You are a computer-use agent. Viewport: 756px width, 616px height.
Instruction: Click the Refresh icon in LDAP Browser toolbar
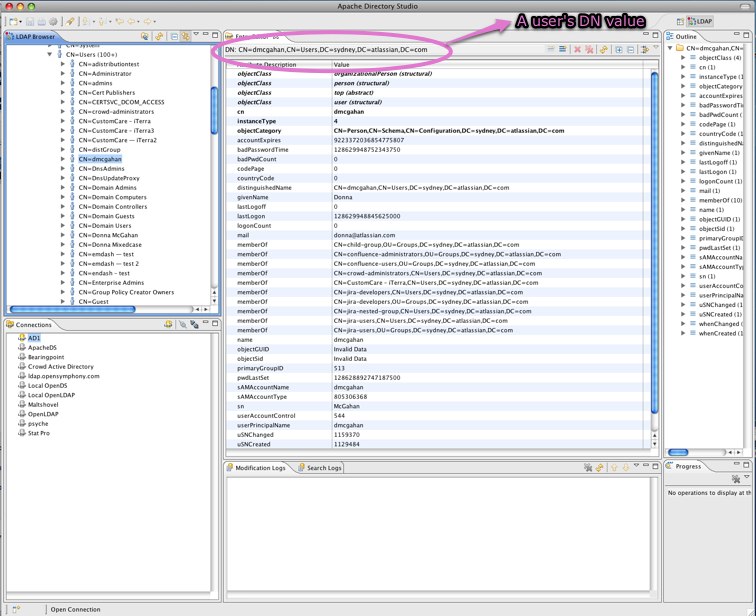[159, 36]
